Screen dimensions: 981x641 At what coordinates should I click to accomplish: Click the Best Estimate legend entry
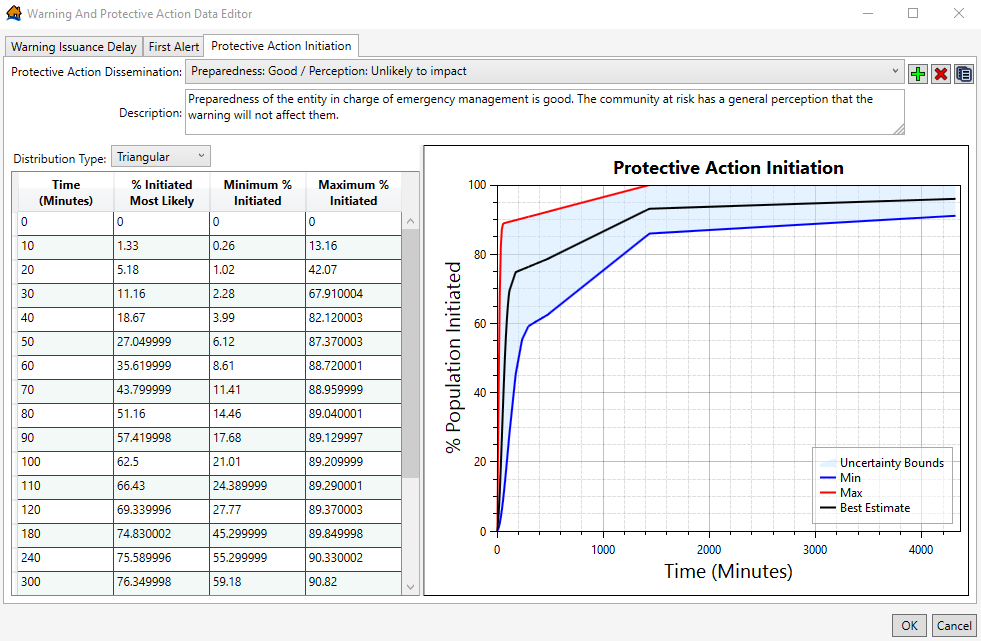coord(865,508)
